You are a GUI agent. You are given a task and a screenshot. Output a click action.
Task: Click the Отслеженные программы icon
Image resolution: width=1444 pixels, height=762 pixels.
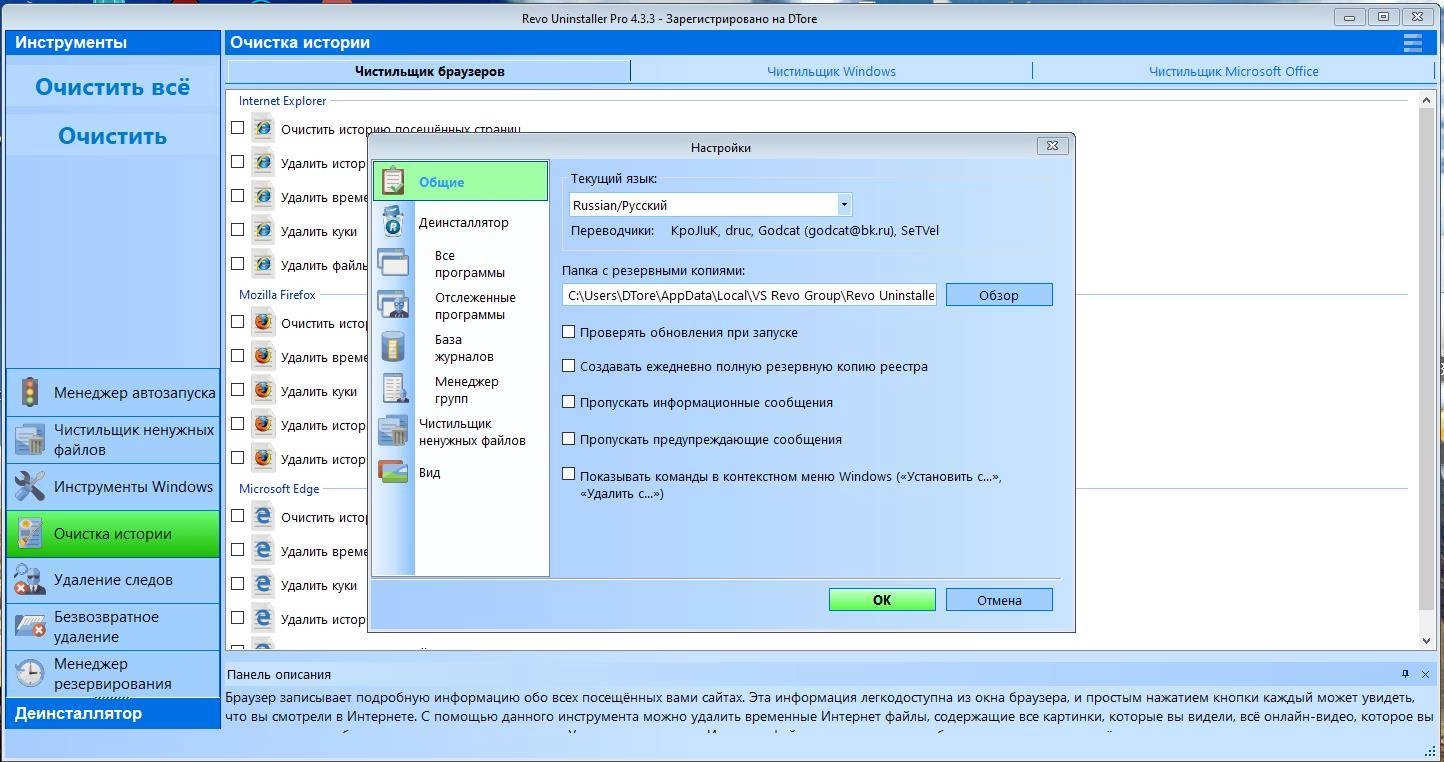pyautogui.click(x=393, y=305)
